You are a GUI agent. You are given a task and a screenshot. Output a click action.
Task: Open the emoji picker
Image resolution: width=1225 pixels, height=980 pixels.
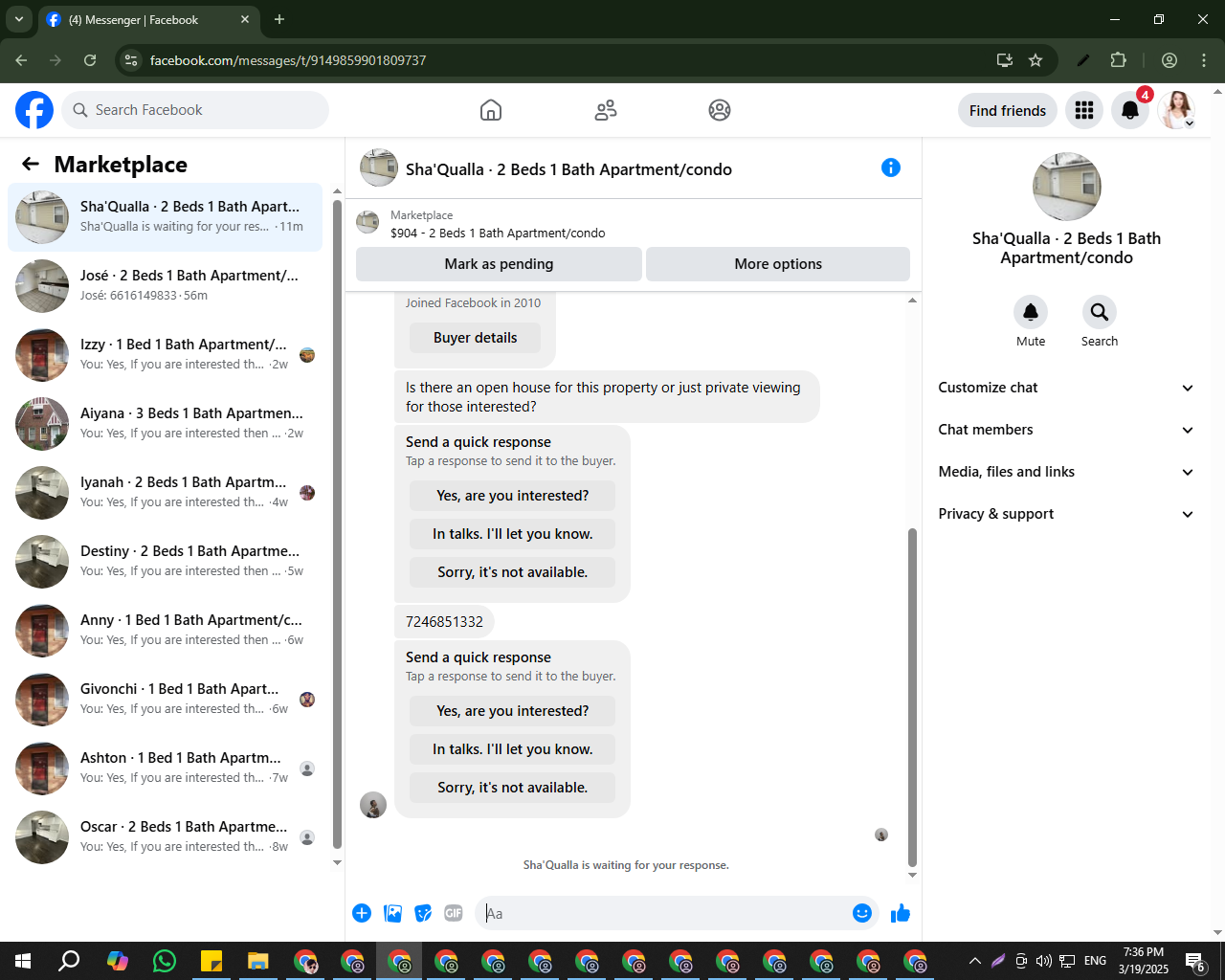pos(862,913)
